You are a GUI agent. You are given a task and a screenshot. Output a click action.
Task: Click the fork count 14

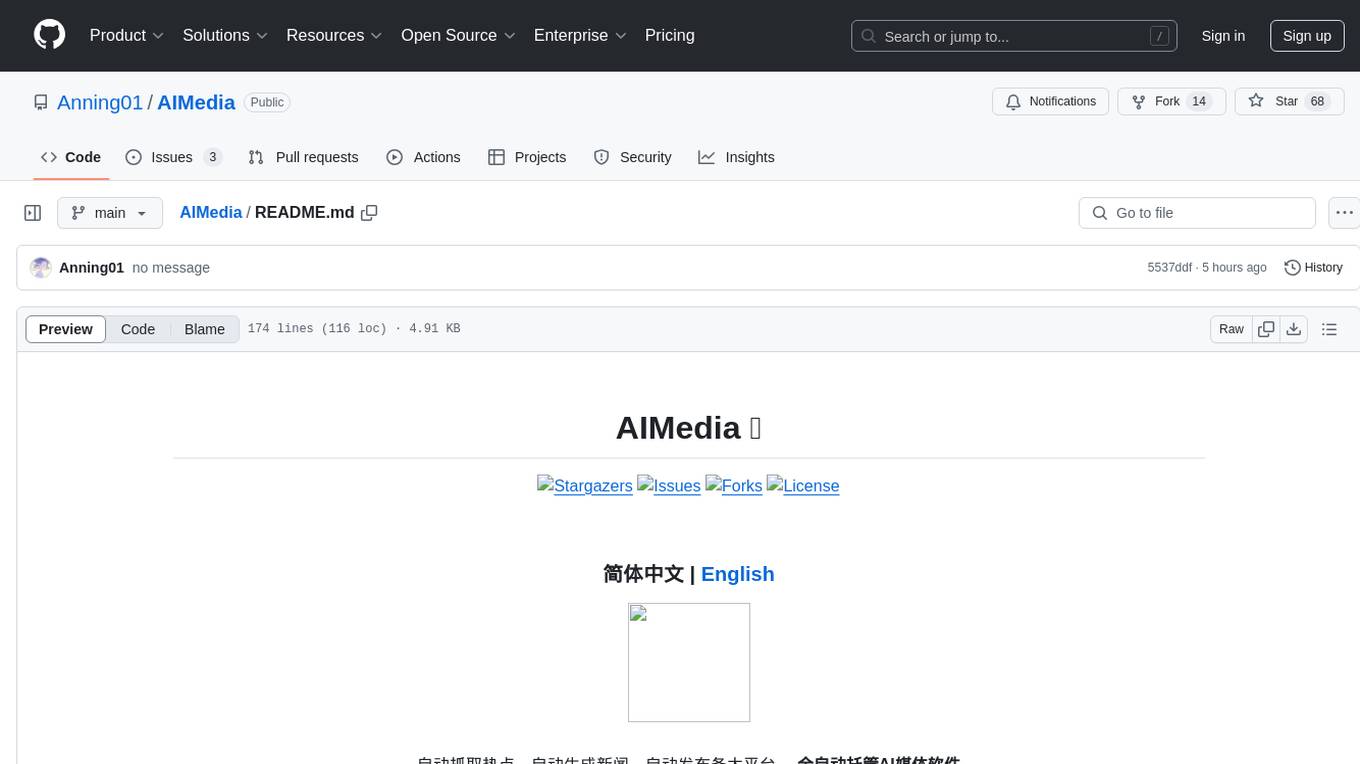point(1199,102)
